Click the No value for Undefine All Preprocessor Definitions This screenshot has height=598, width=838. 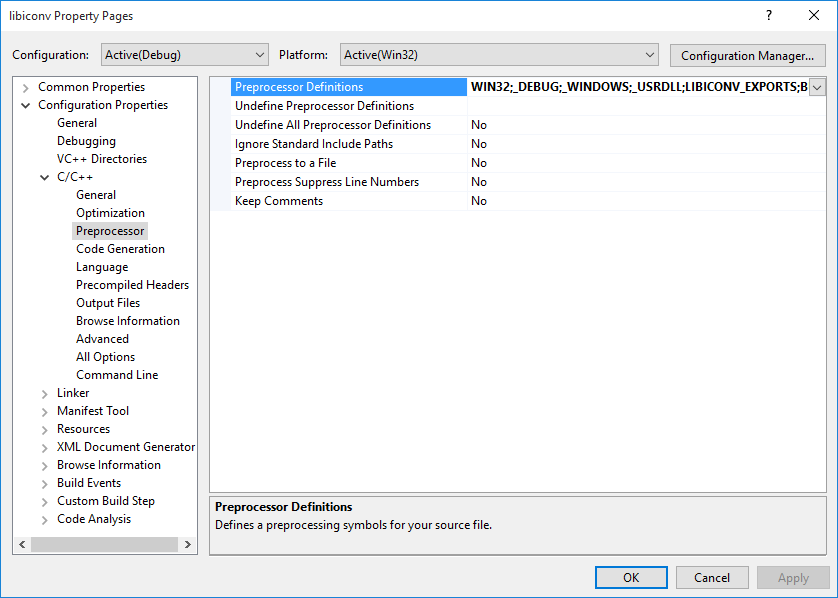[646, 125]
